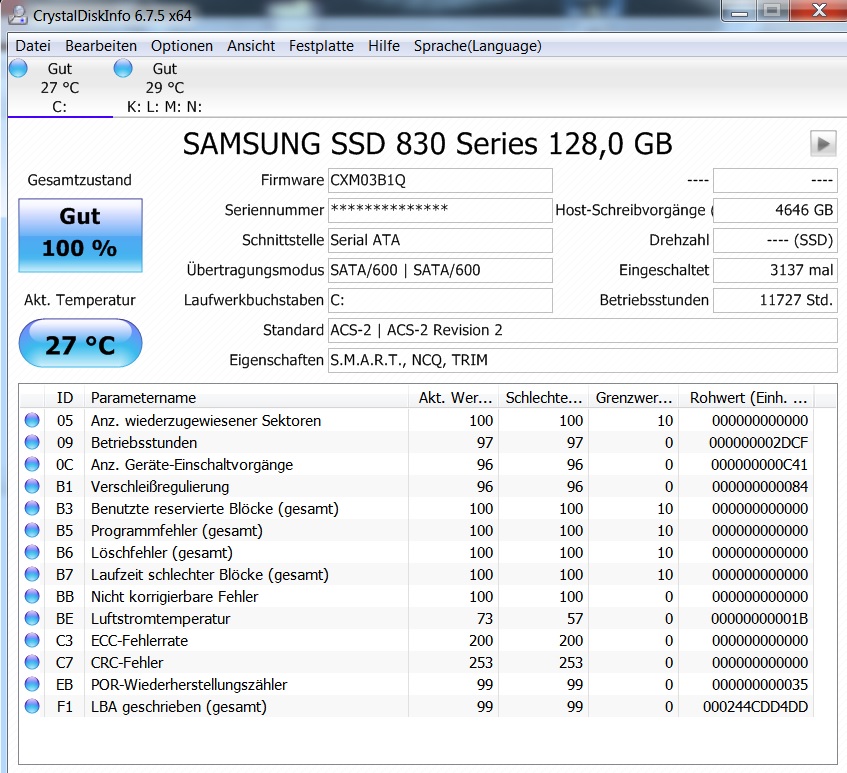Open the Hilfe menu
Viewport: 847px width, 773px height.
tap(384, 46)
